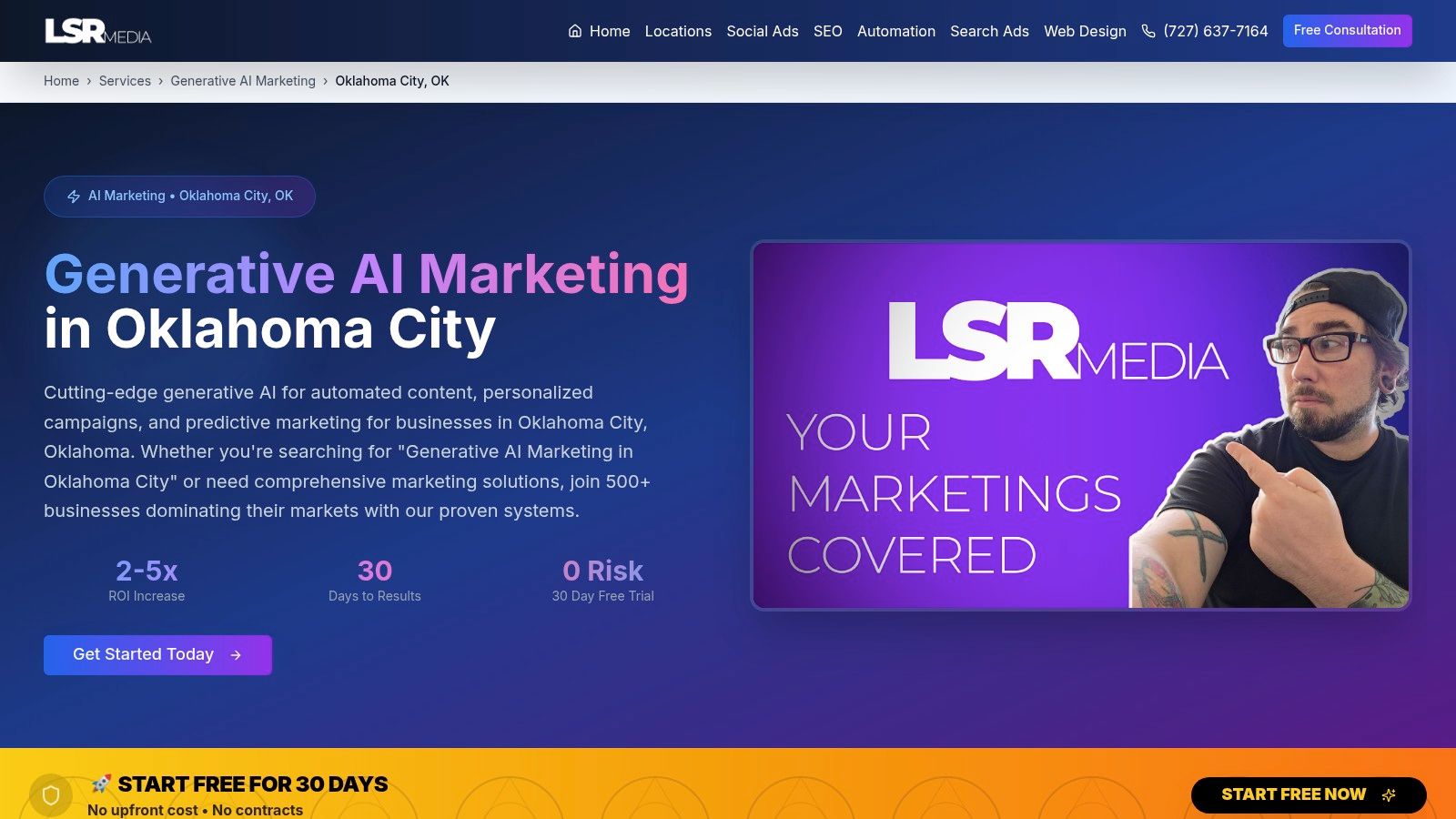
Task: Navigate to Search Ads
Action: click(x=989, y=31)
